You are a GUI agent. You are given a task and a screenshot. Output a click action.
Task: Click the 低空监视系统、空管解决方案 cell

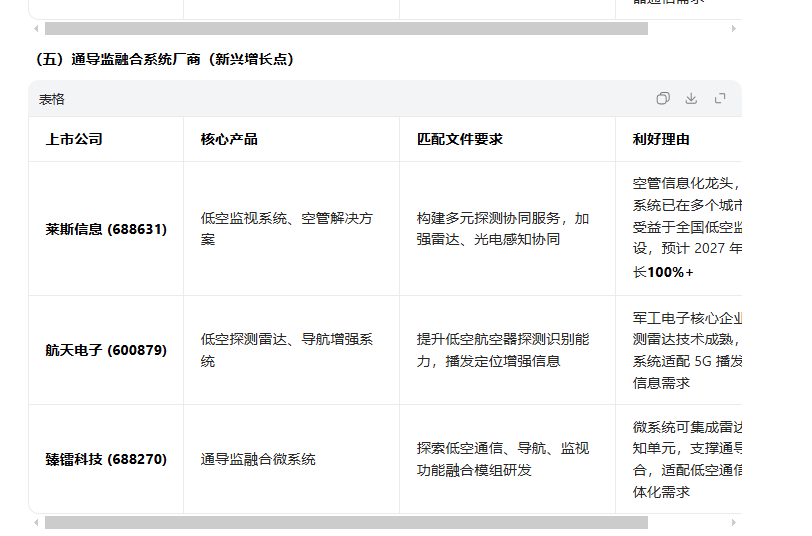pyautogui.click(x=292, y=229)
